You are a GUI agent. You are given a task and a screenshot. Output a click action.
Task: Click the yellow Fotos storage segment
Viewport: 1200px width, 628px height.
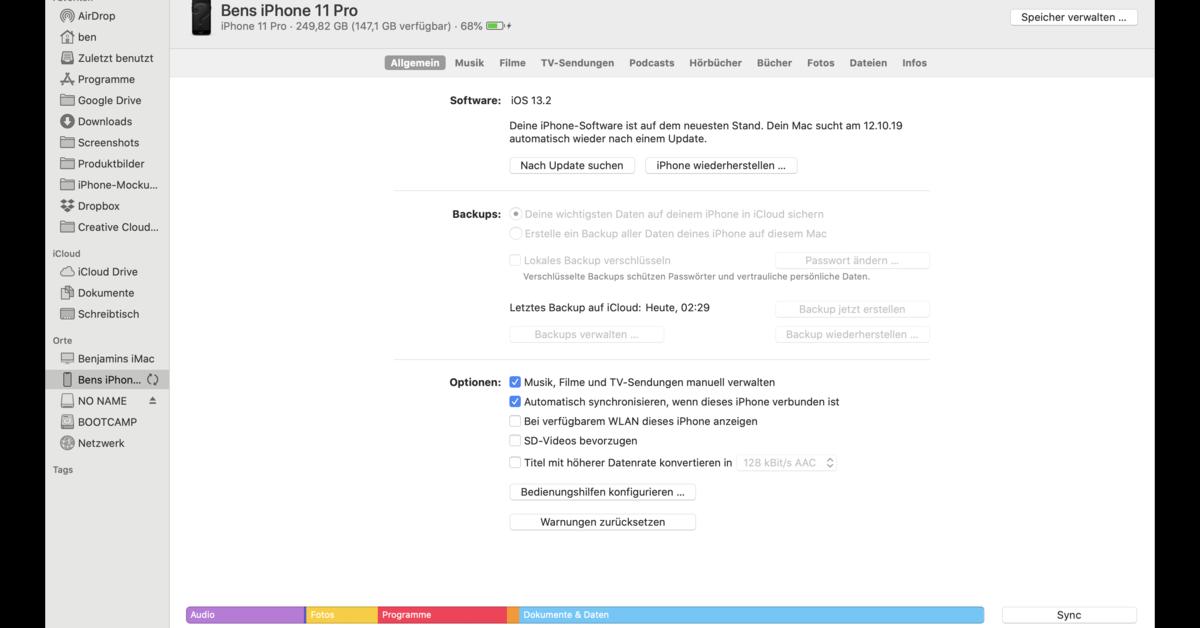pos(342,615)
